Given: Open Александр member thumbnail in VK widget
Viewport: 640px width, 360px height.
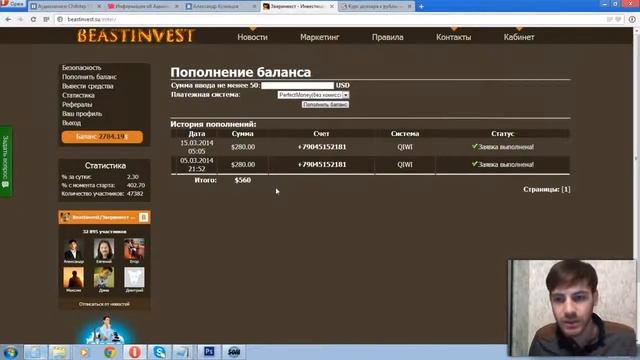Looking at the screenshot, I should [x=74, y=249].
